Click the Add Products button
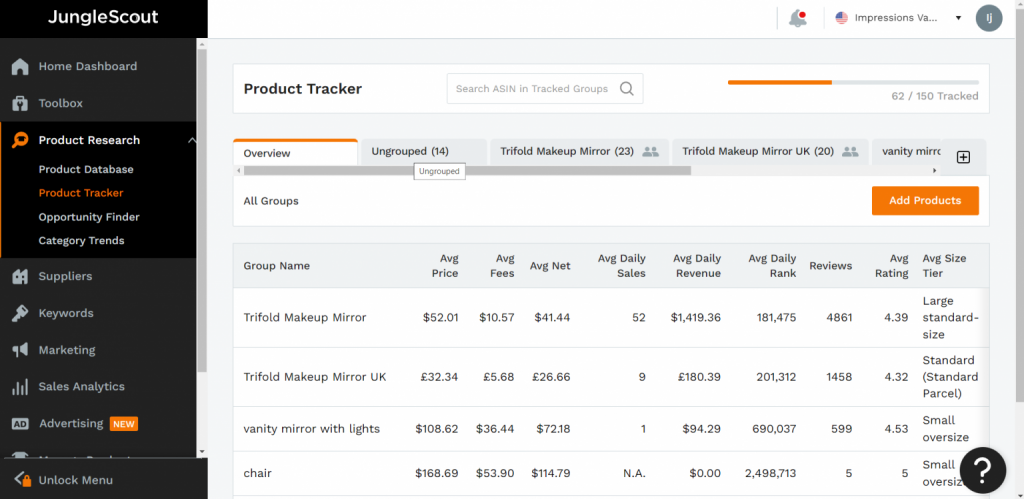Screen dimensions: 1024x499 (925, 201)
